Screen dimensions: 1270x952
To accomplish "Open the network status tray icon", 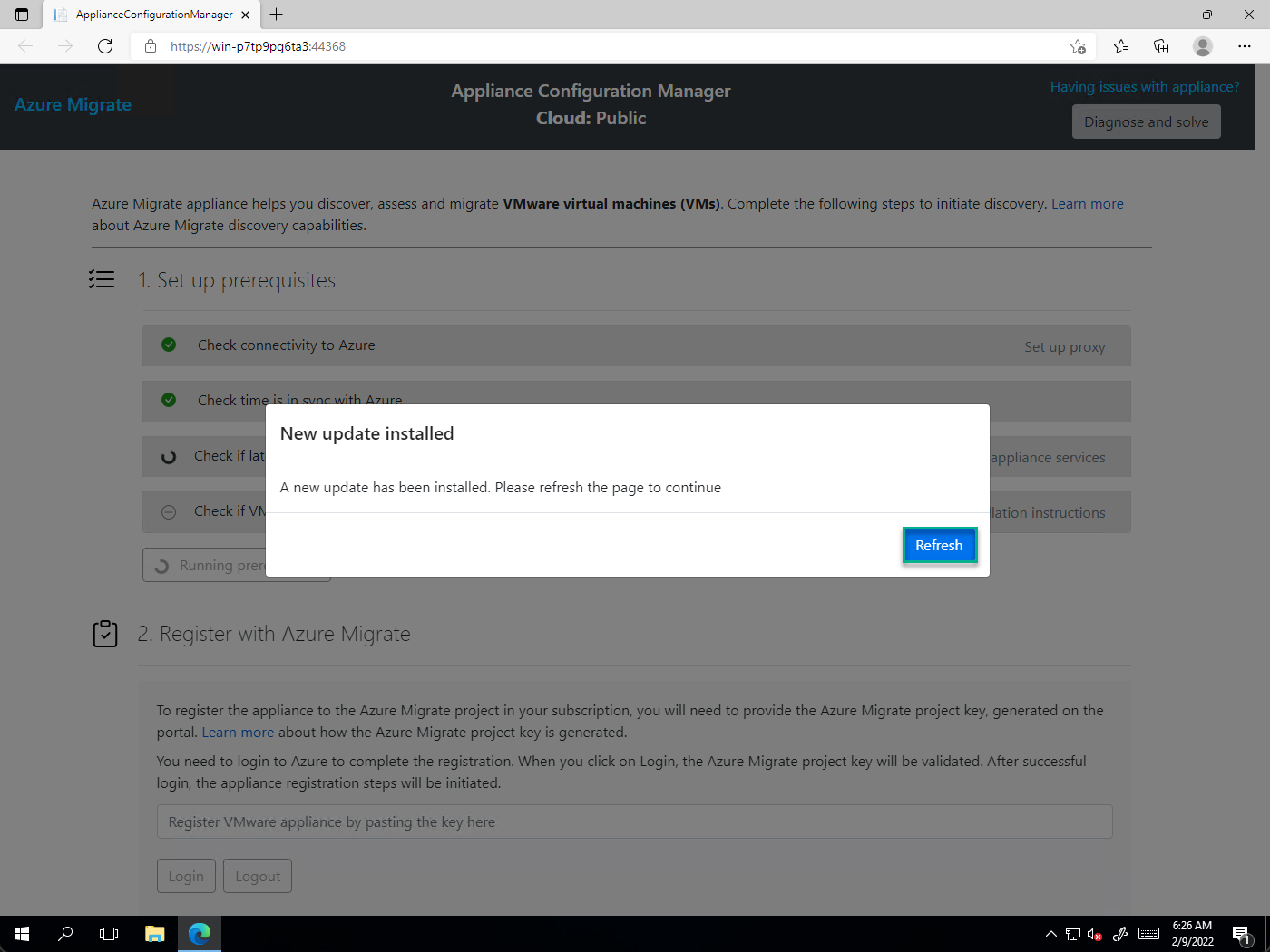I will pyautogui.click(x=1073, y=934).
